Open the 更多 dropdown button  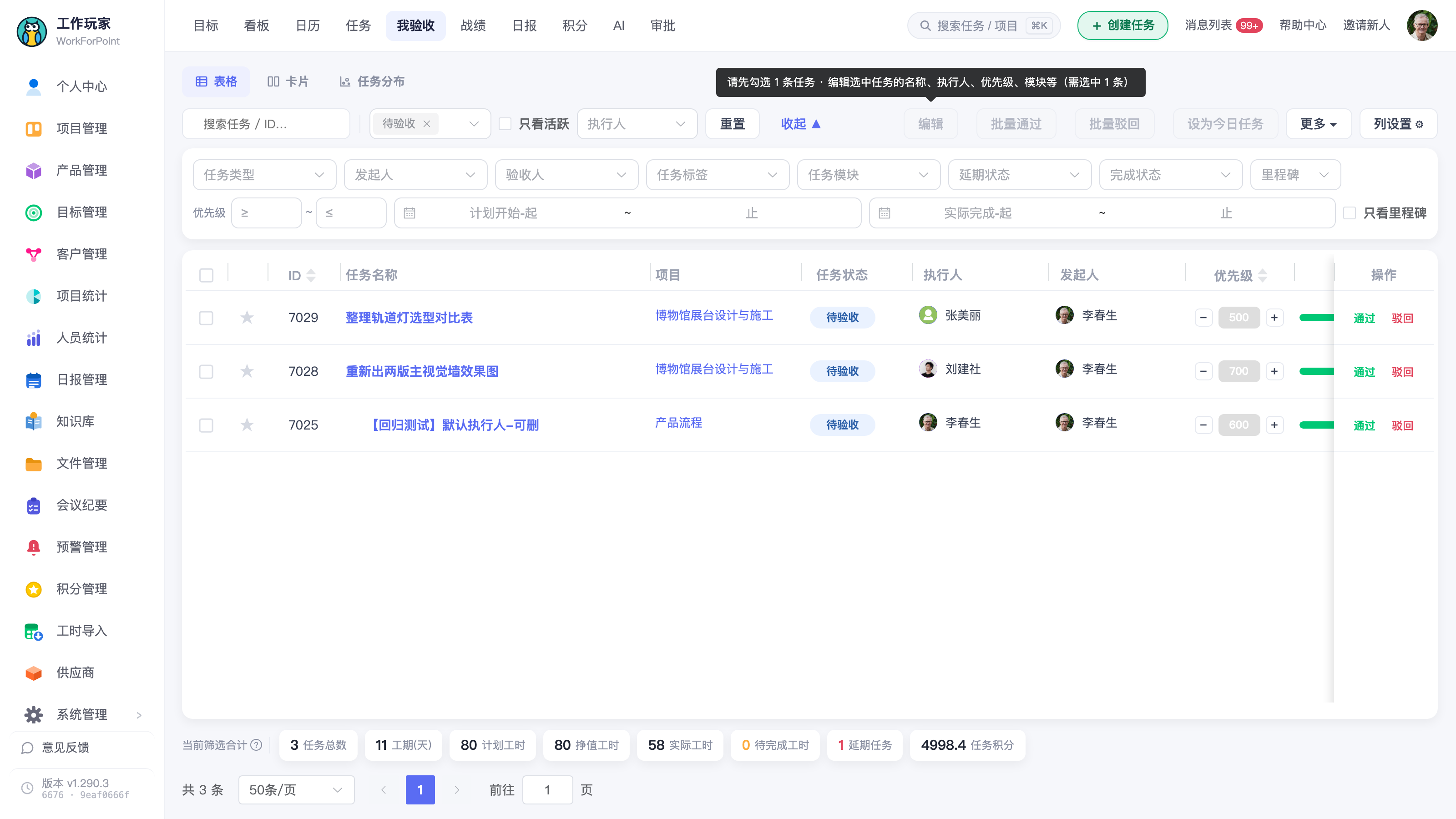tap(1318, 124)
